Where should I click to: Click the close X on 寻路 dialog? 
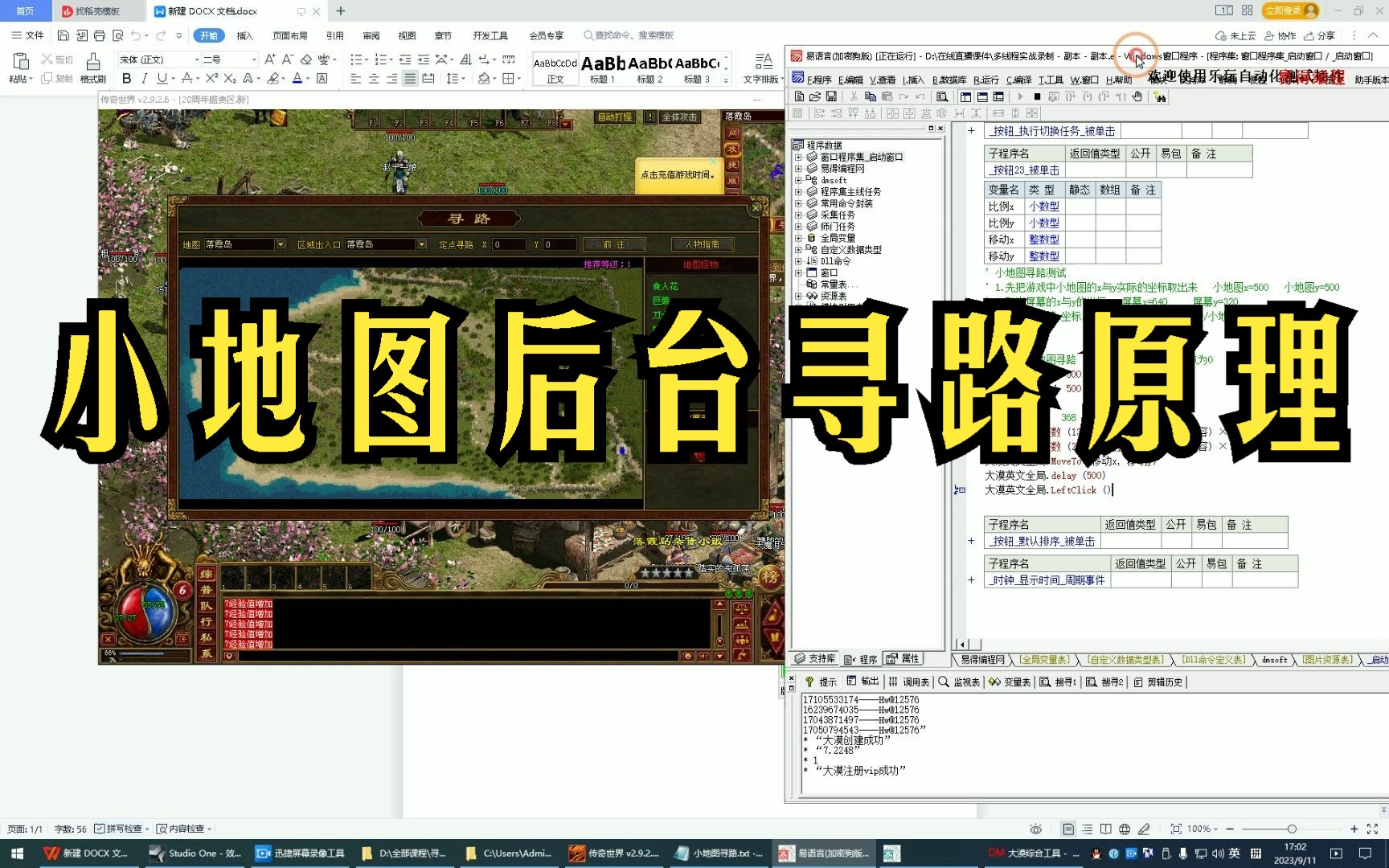tap(756, 208)
